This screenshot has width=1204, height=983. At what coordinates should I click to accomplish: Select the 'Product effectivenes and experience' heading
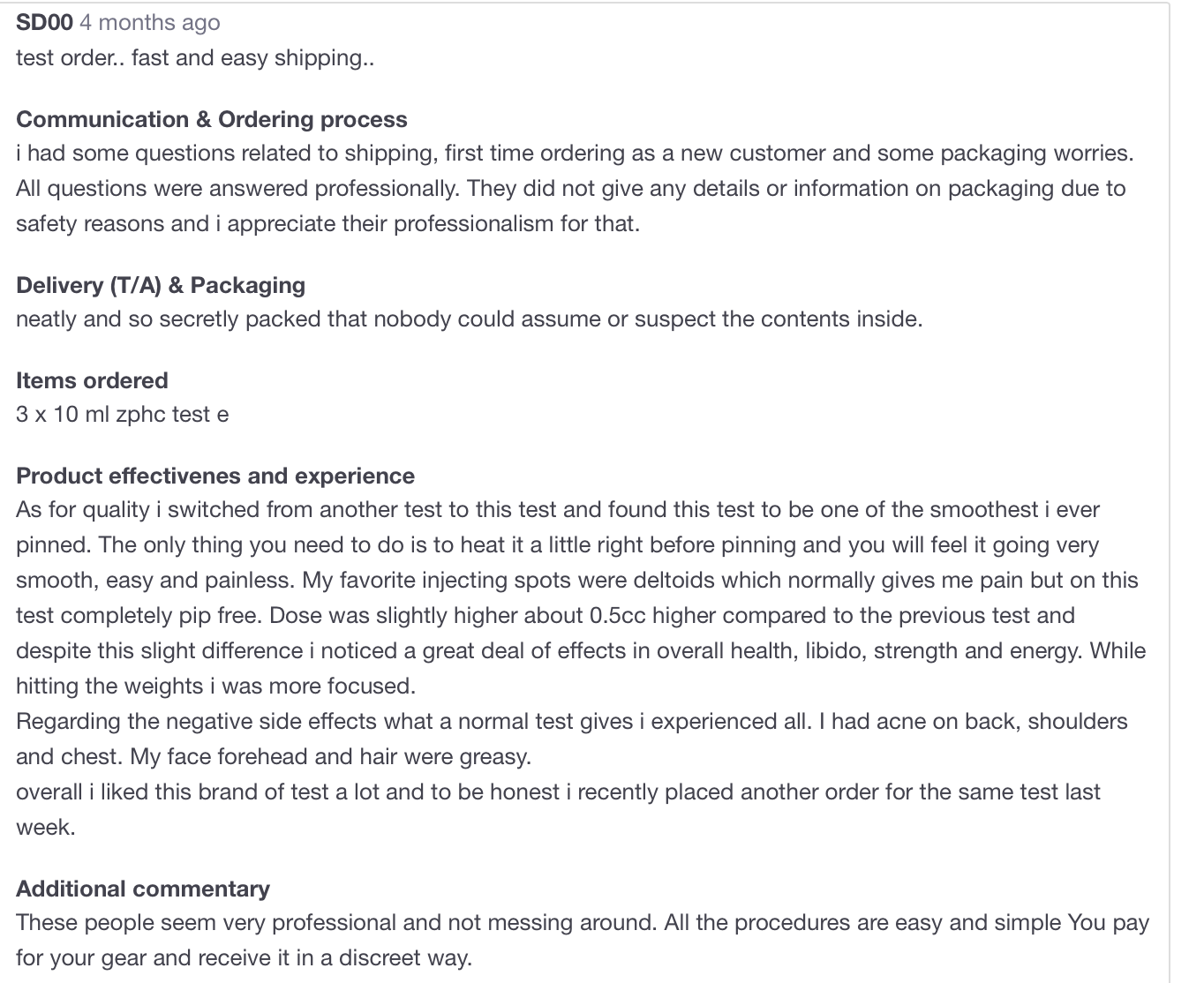pyautogui.click(x=215, y=476)
